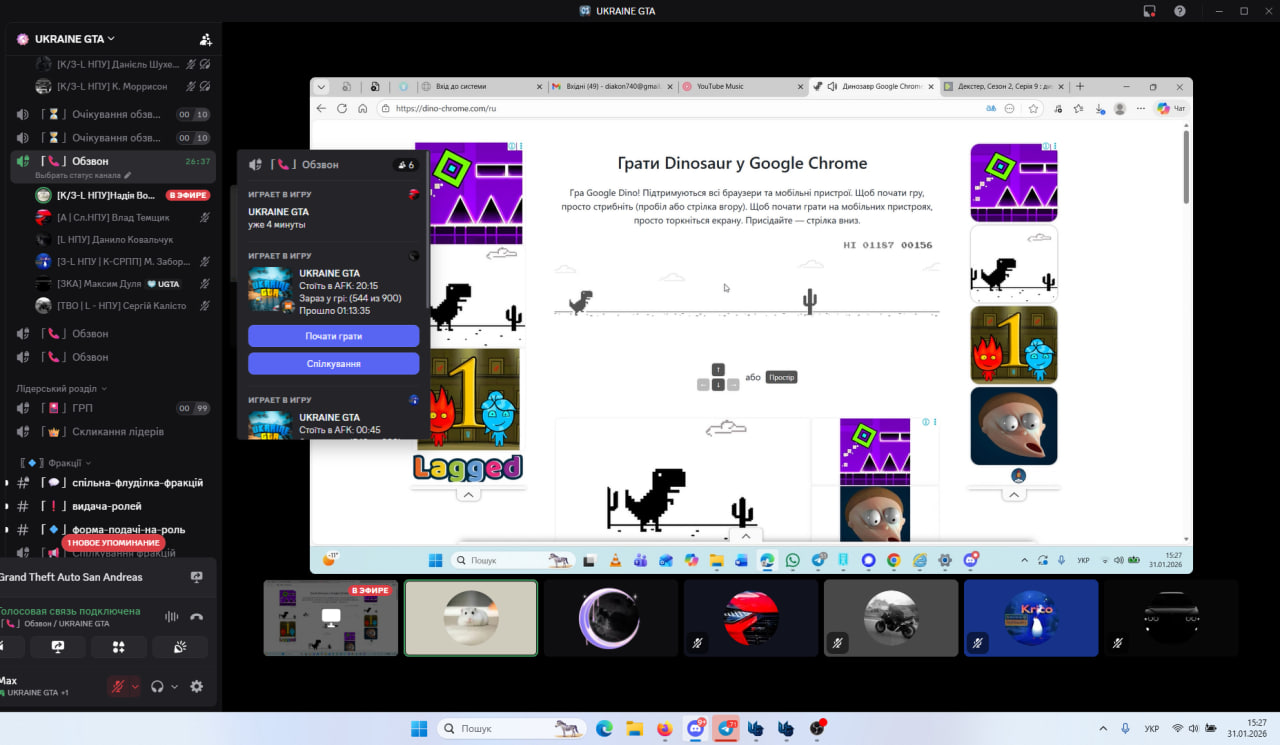This screenshot has width=1280, height=745.
Task: Open the ГРП voice channel
Action: pos(112,408)
